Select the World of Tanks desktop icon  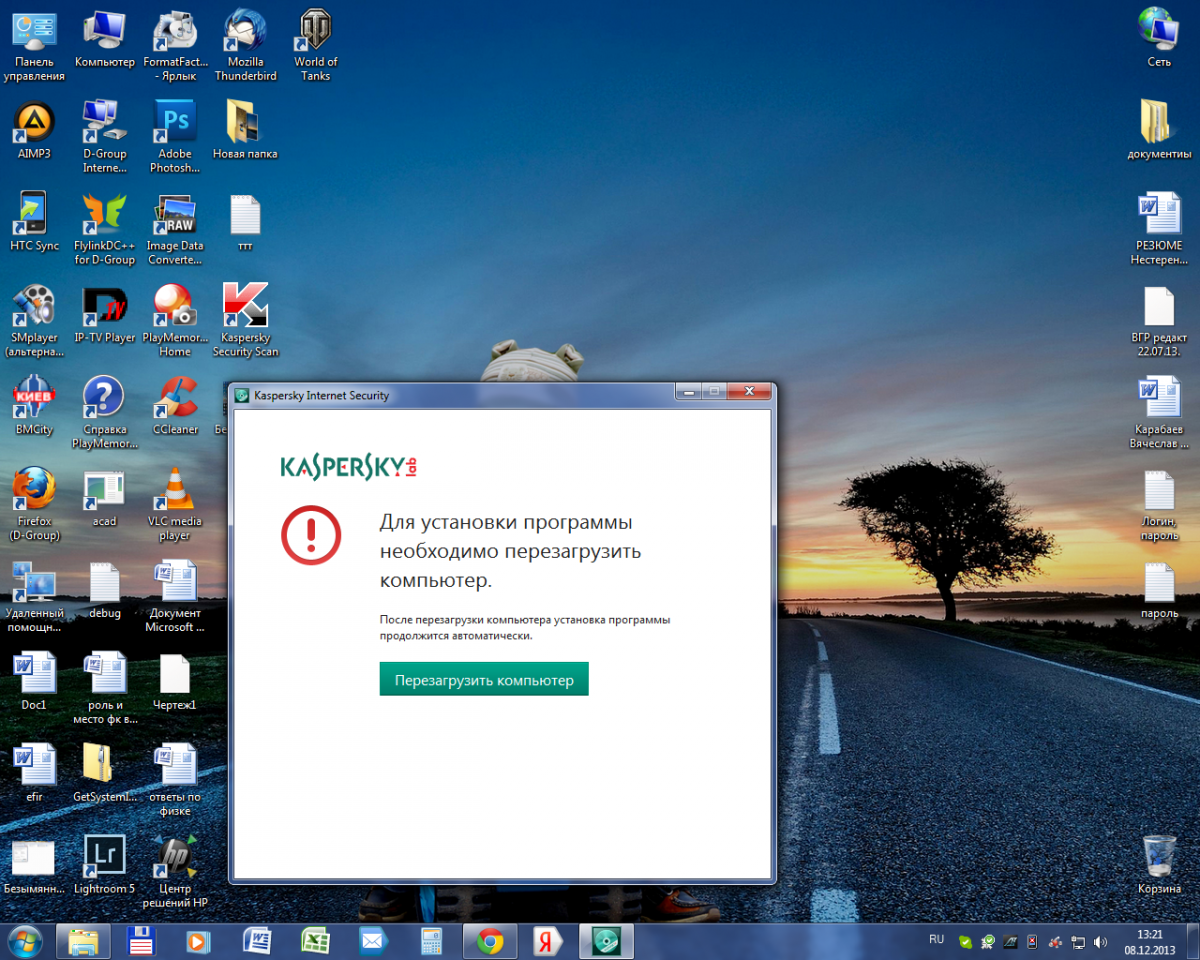315,45
